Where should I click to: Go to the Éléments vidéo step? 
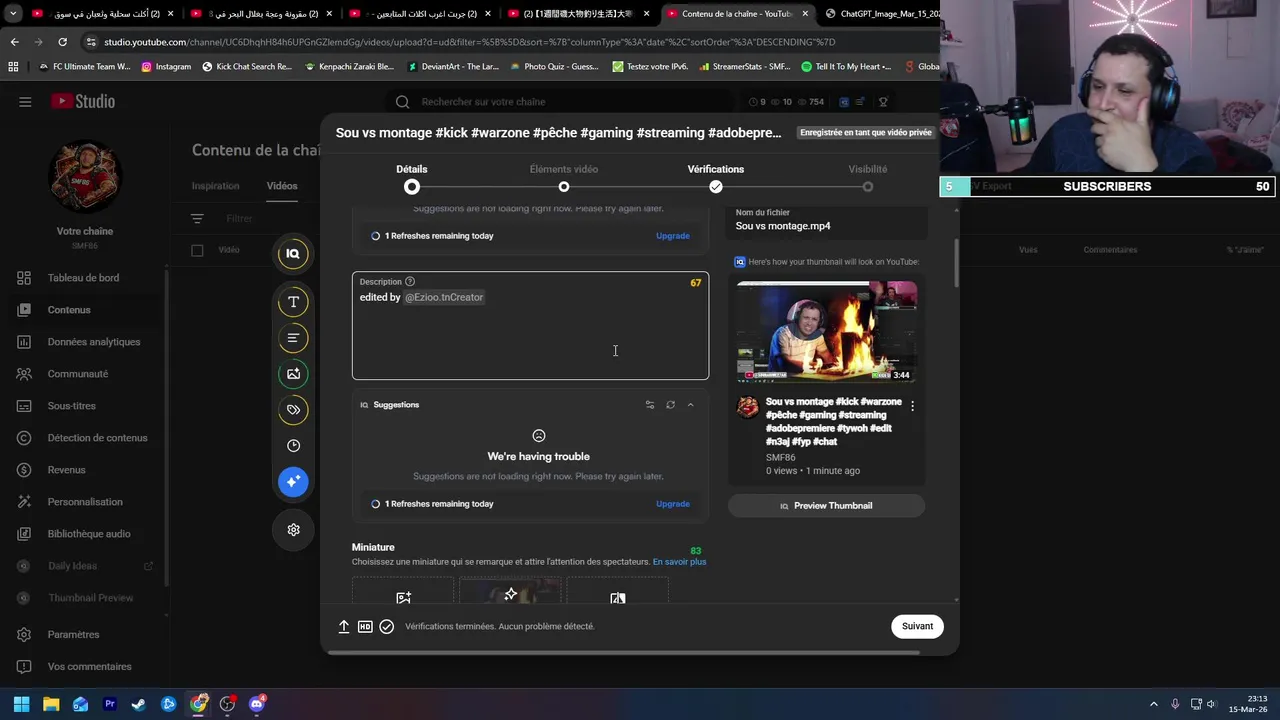(564, 178)
